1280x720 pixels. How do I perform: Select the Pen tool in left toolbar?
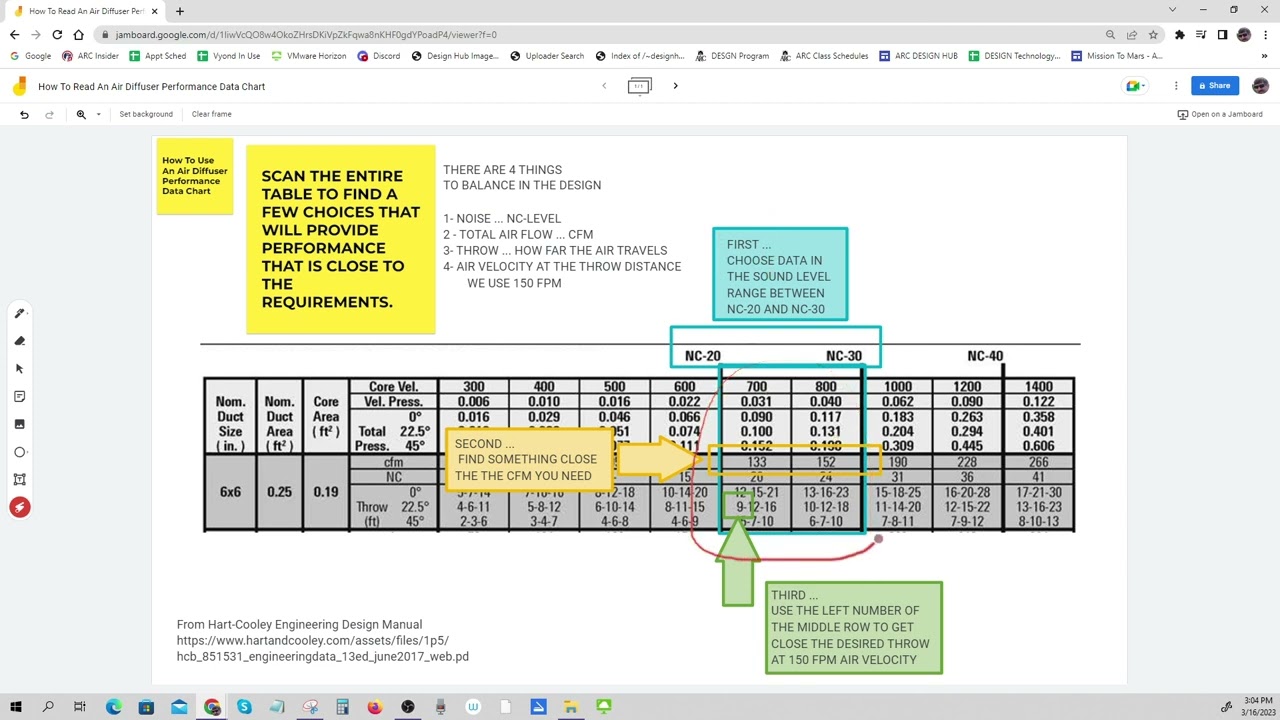pyautogui.click(x=19, y=313)
